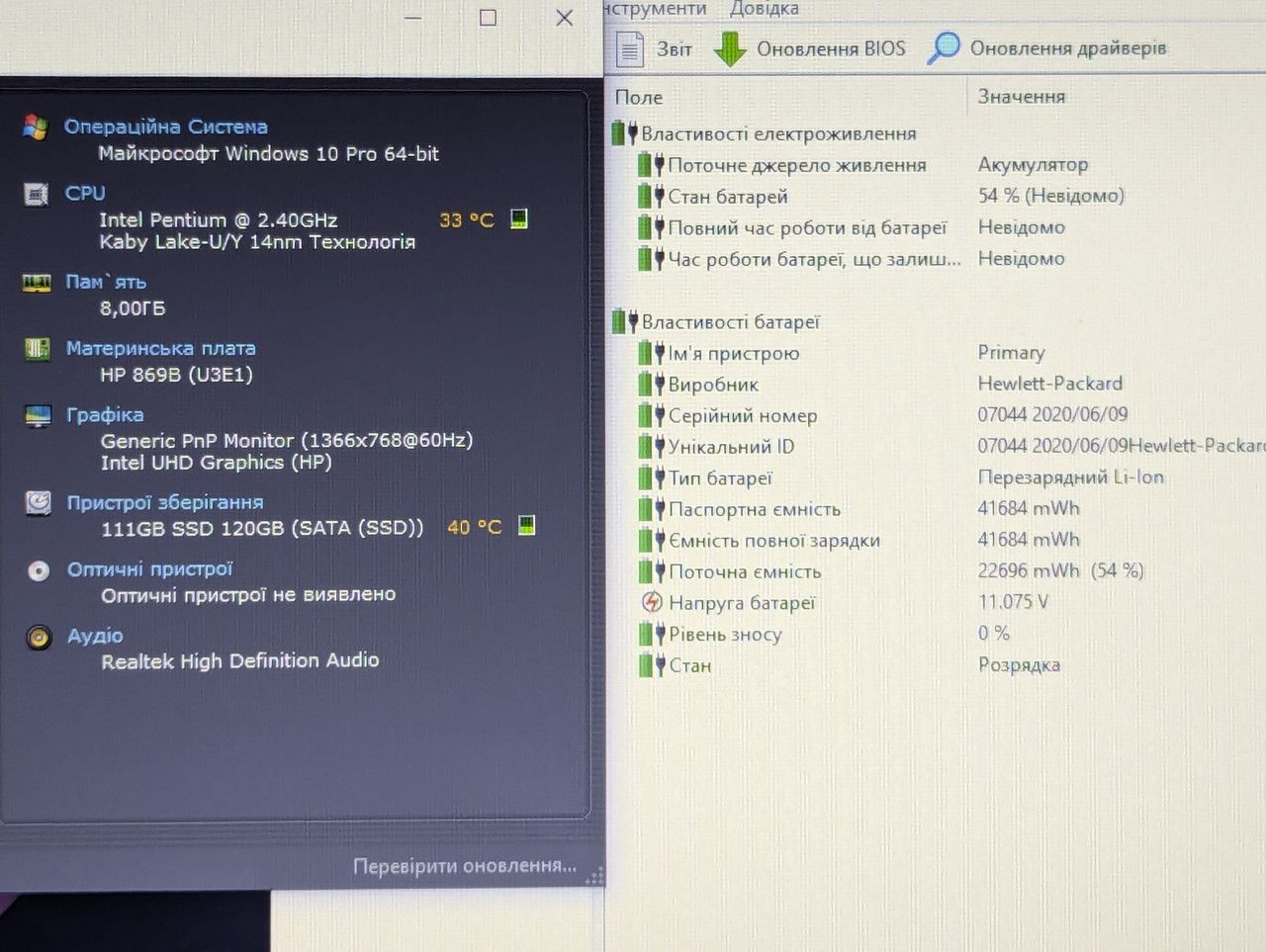
Task: Close the Speccy window
Action: 564,18
